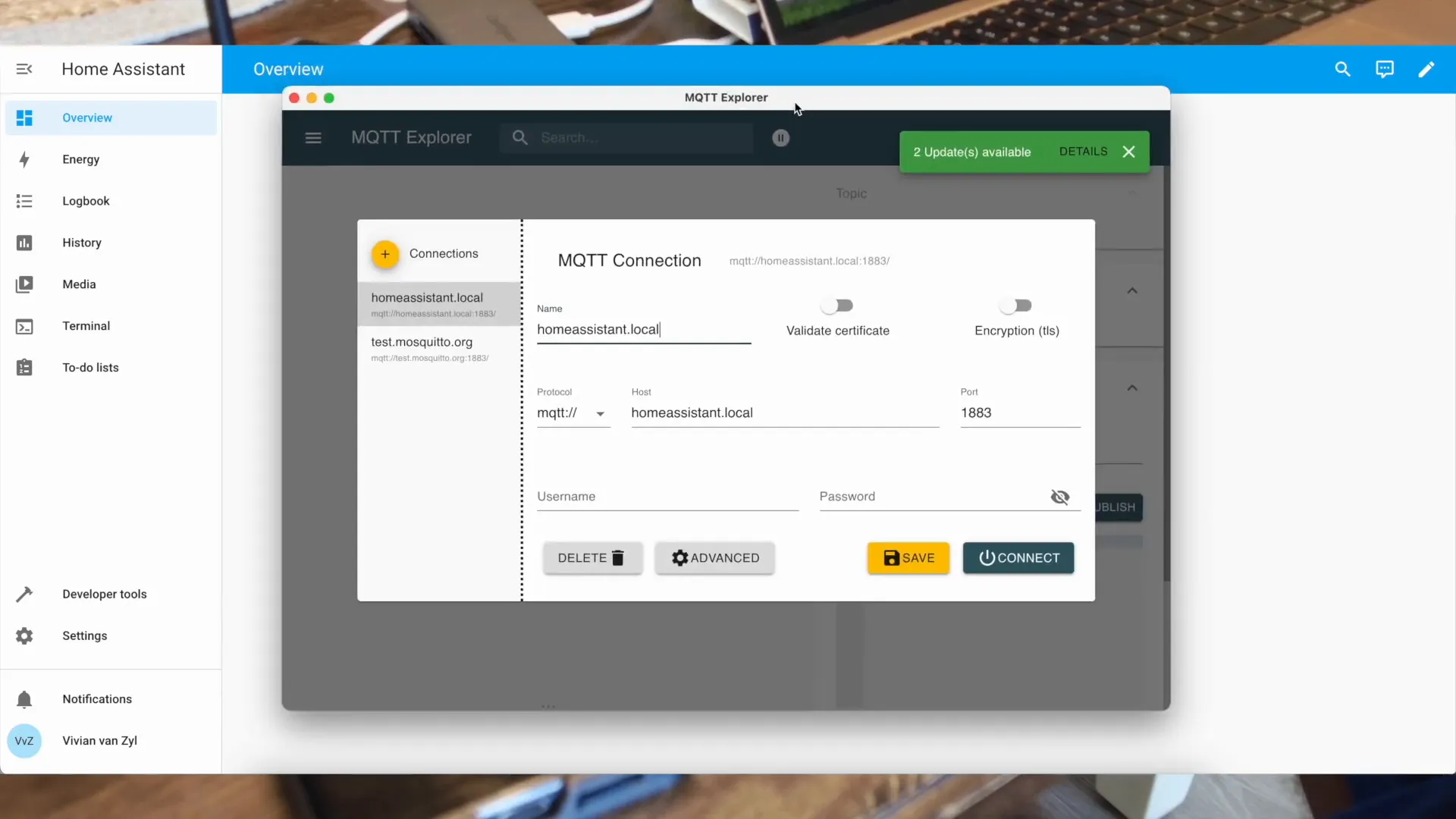The width and height of the screenshot is (1456, 819).
Task: Click the DELETE connection button
Action: tap(592, 558)
